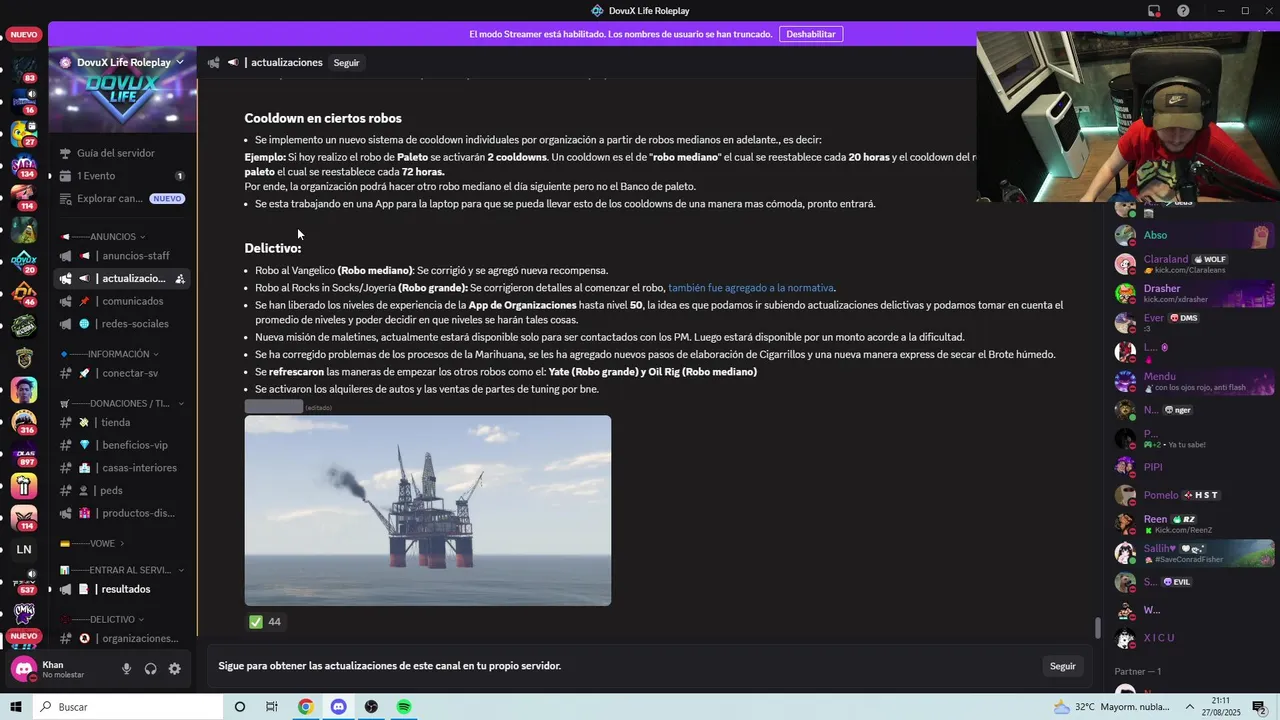
Task: Open member X I C U profile
Action: (x=1193, y=638)
